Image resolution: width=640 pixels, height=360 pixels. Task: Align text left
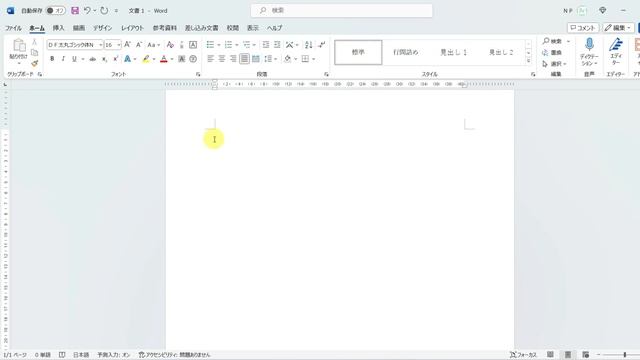(x=211, y=59)
